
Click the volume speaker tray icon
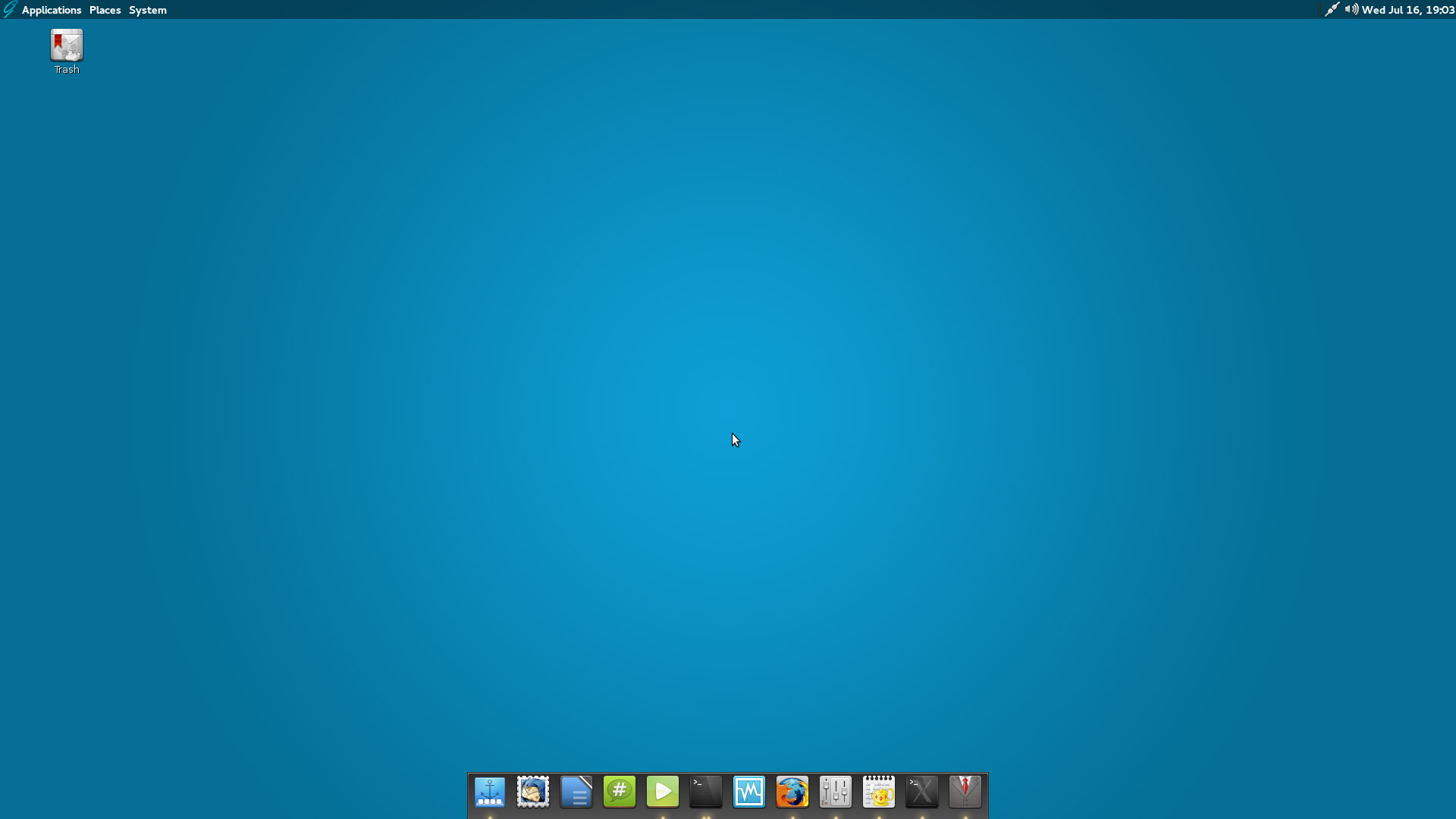tap(1351, 10)
